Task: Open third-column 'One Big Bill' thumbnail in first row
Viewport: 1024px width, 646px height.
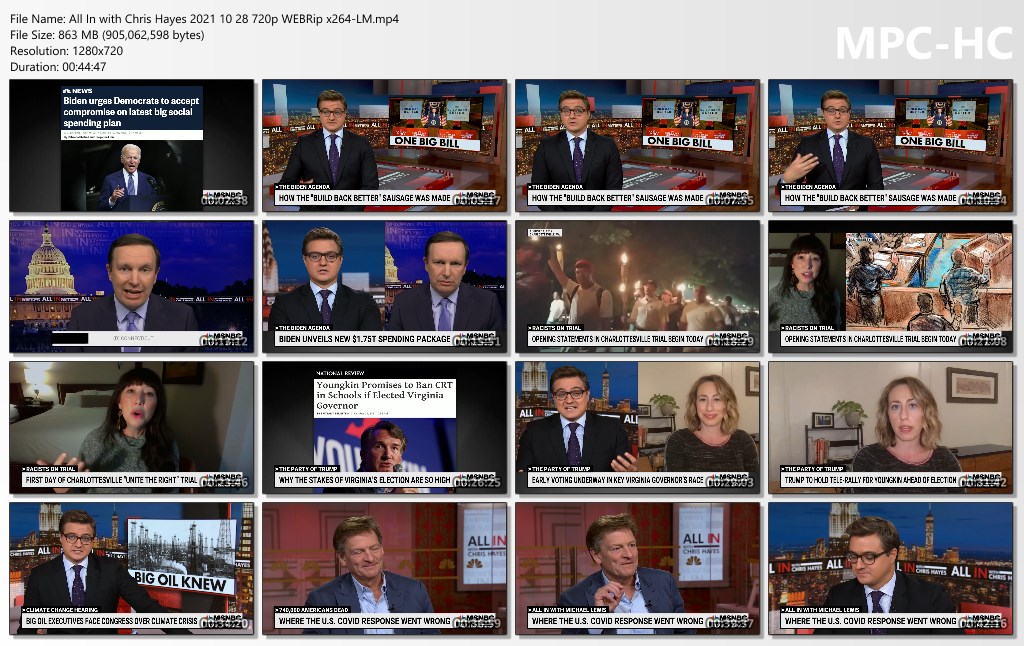Action: (x=637, y=146)
